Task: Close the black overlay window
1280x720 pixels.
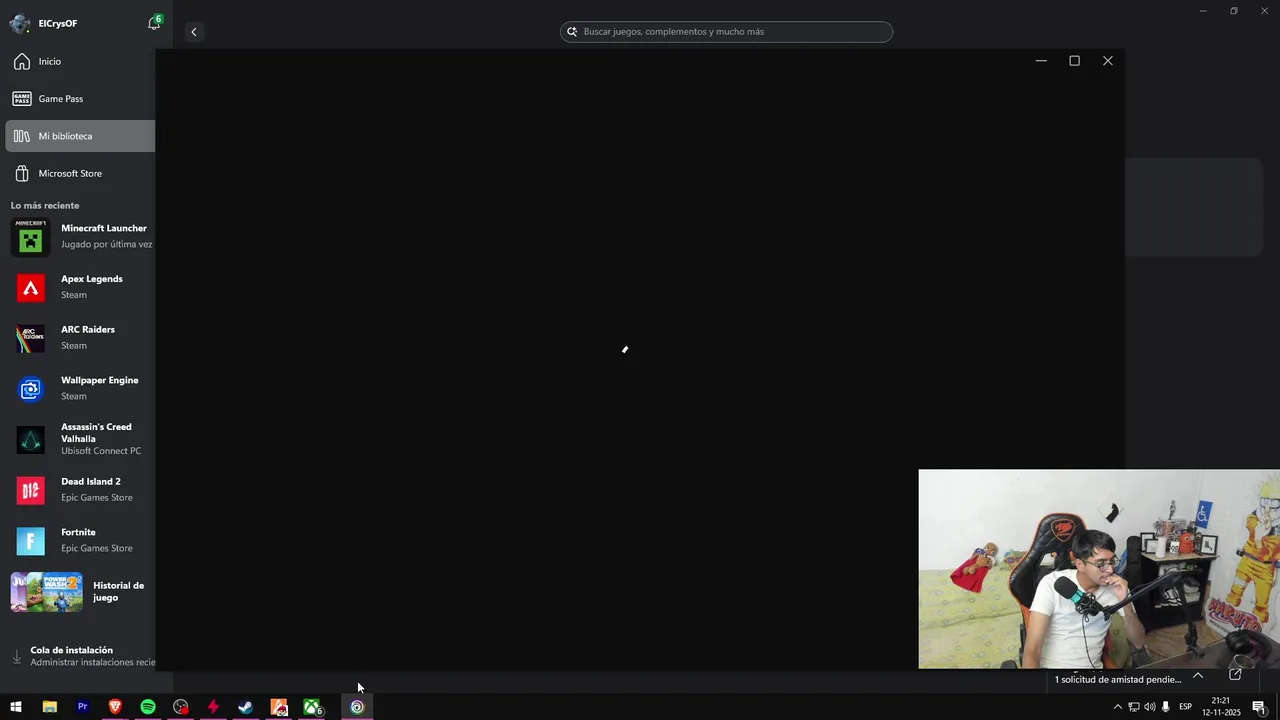Action: (x=1108, y=61)
